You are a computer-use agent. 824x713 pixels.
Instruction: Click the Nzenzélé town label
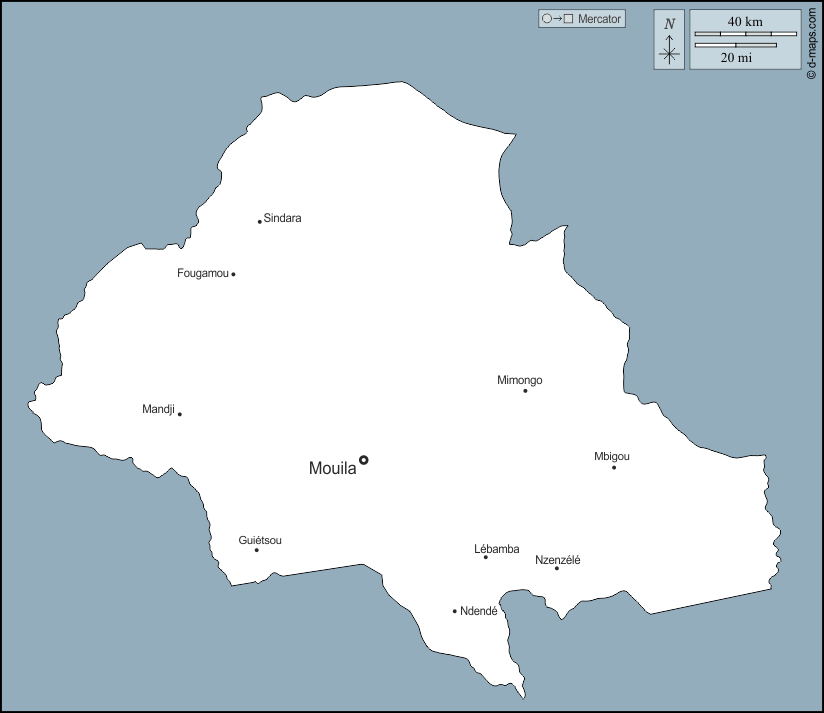[x=560, y=559]
